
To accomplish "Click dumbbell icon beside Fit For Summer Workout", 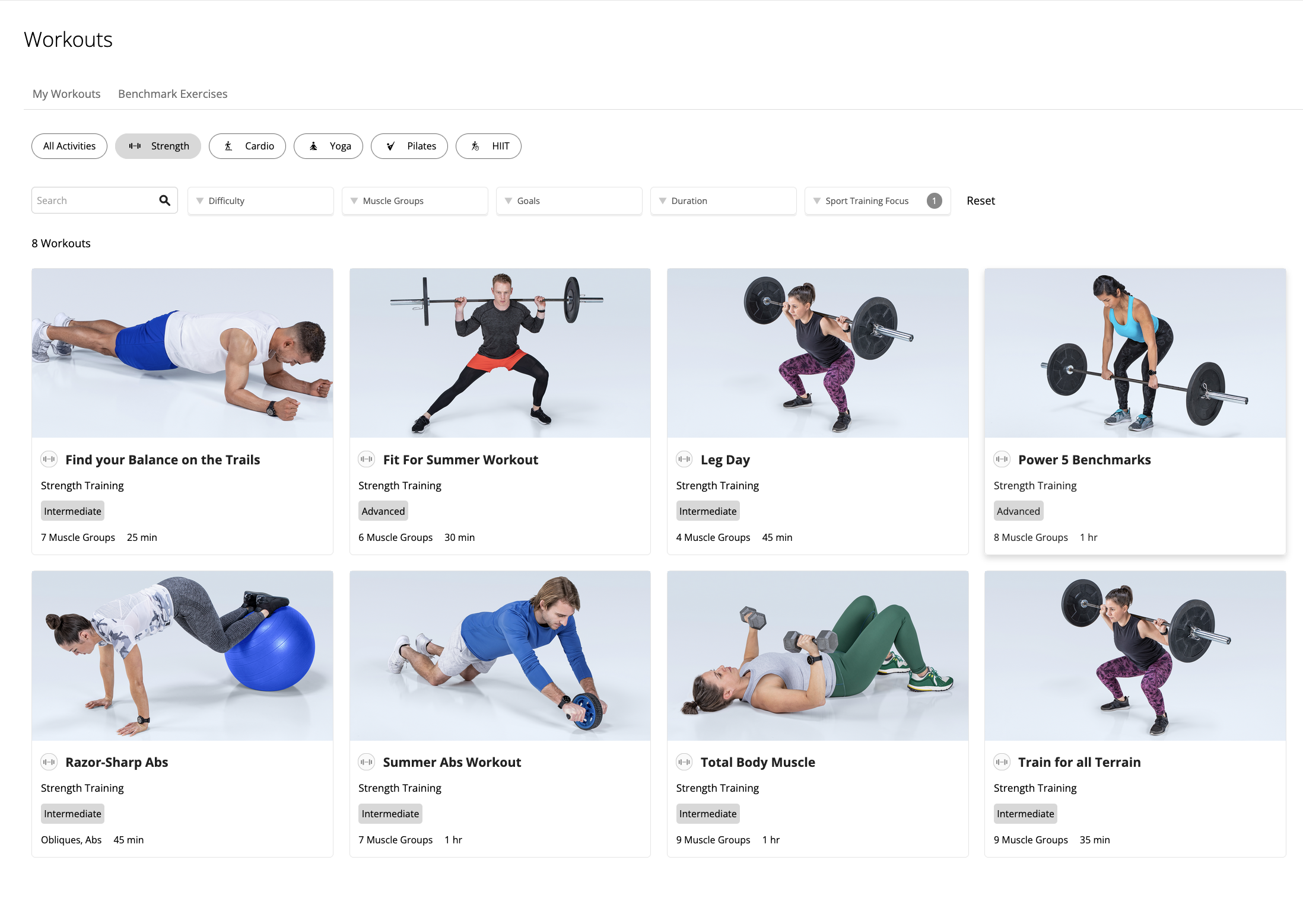I will click(367, 459).
